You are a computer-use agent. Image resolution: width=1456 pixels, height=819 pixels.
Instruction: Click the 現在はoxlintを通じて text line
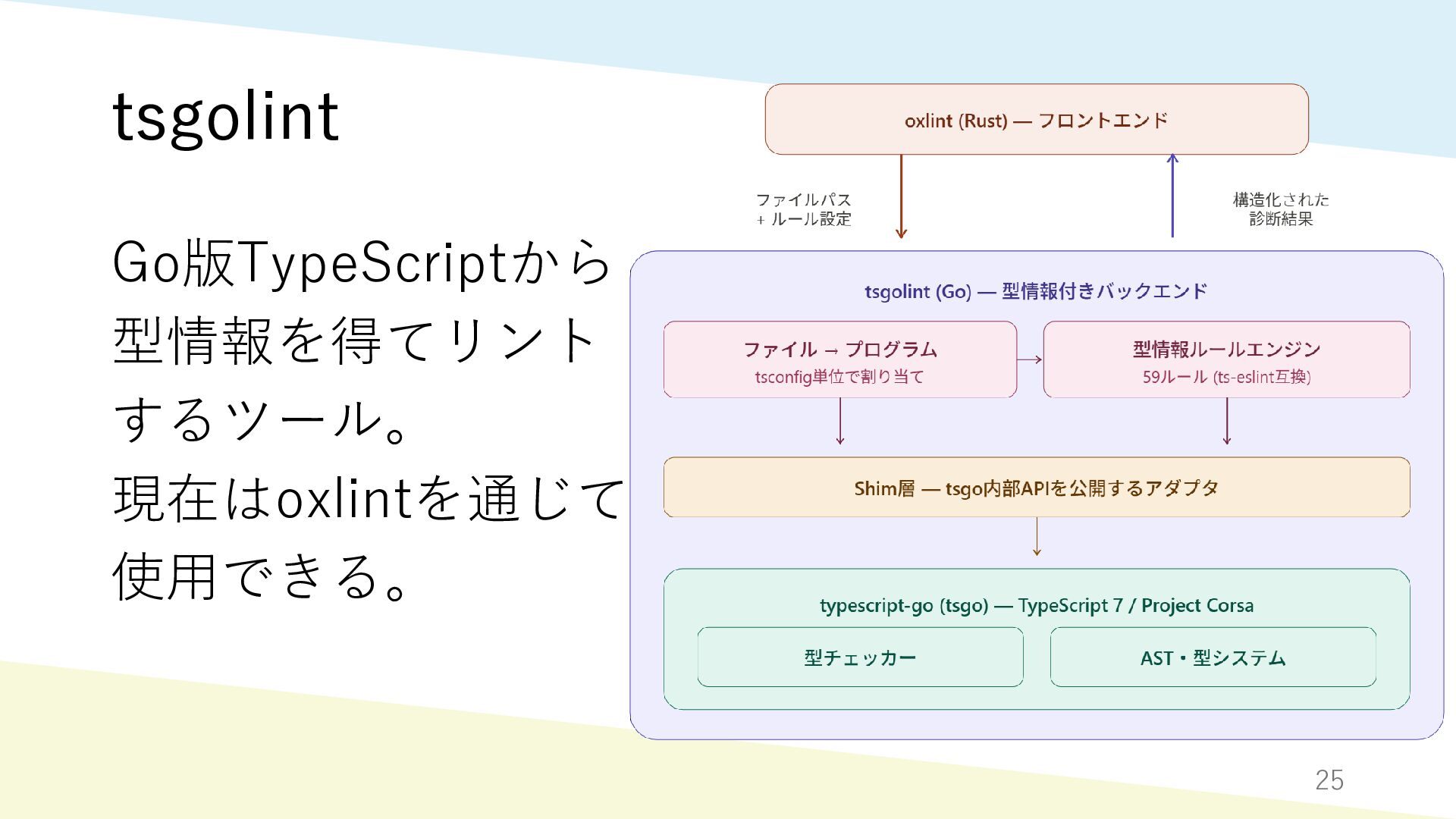pos(368,498)
